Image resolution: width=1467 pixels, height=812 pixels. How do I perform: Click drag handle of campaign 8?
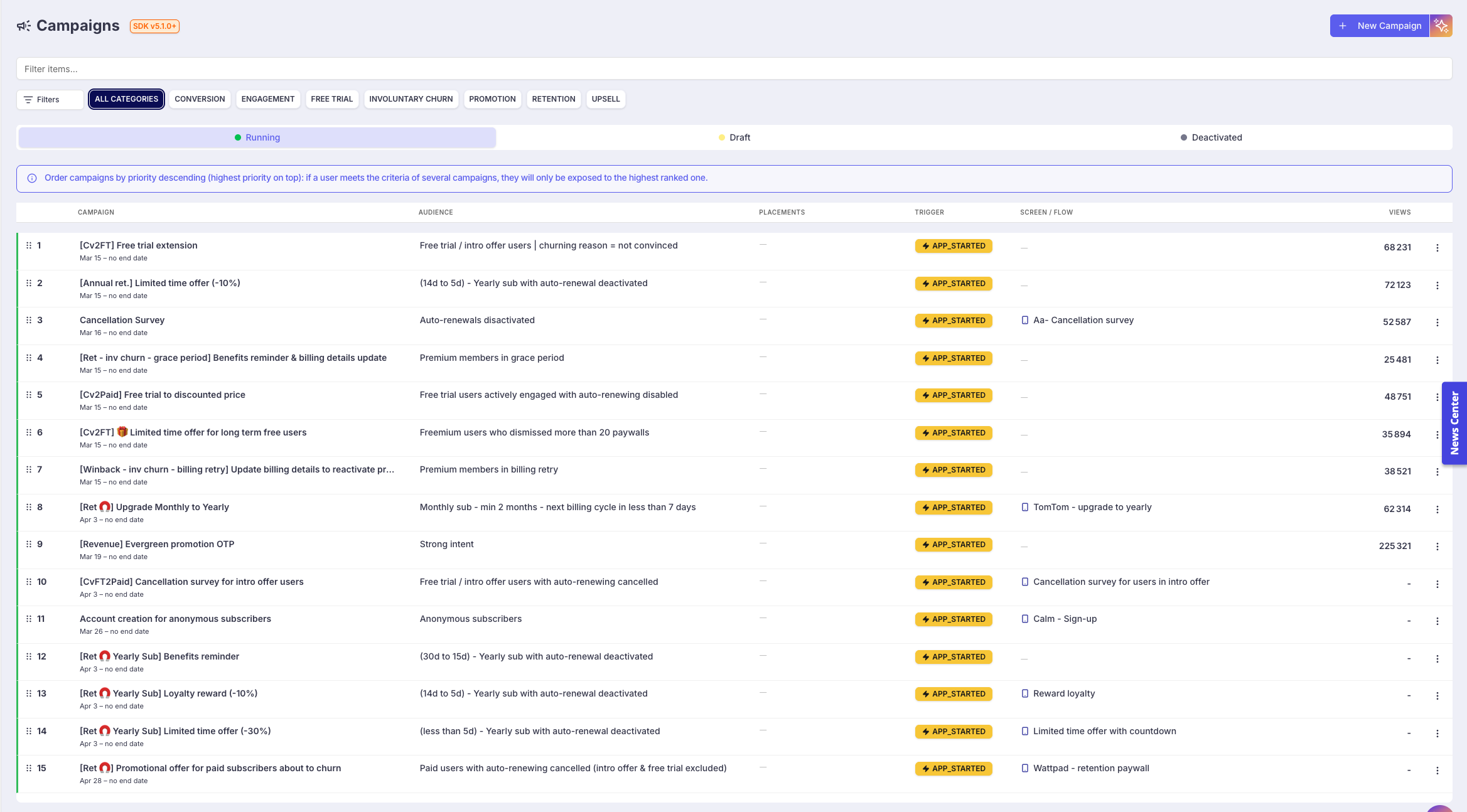click(x=29, y=507)
